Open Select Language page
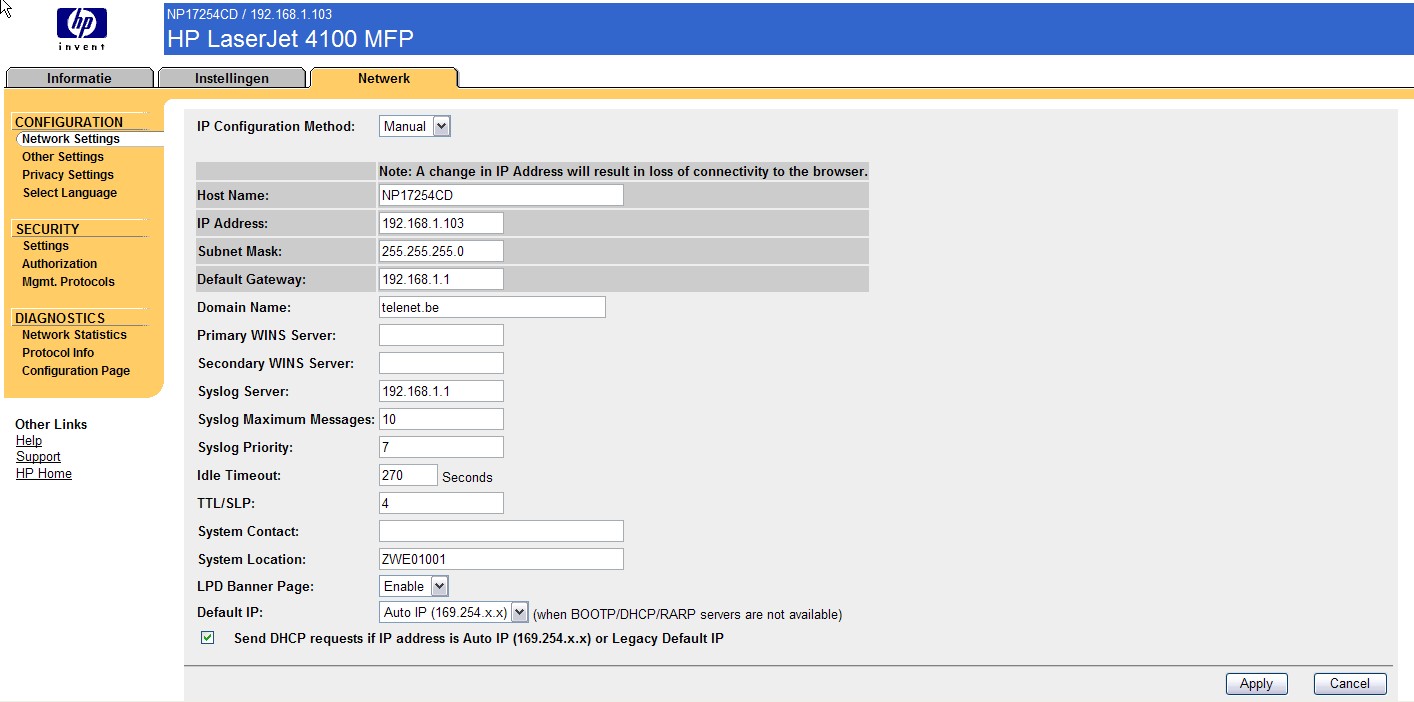This screenshot has width=1414, height=702. [70, 193]
